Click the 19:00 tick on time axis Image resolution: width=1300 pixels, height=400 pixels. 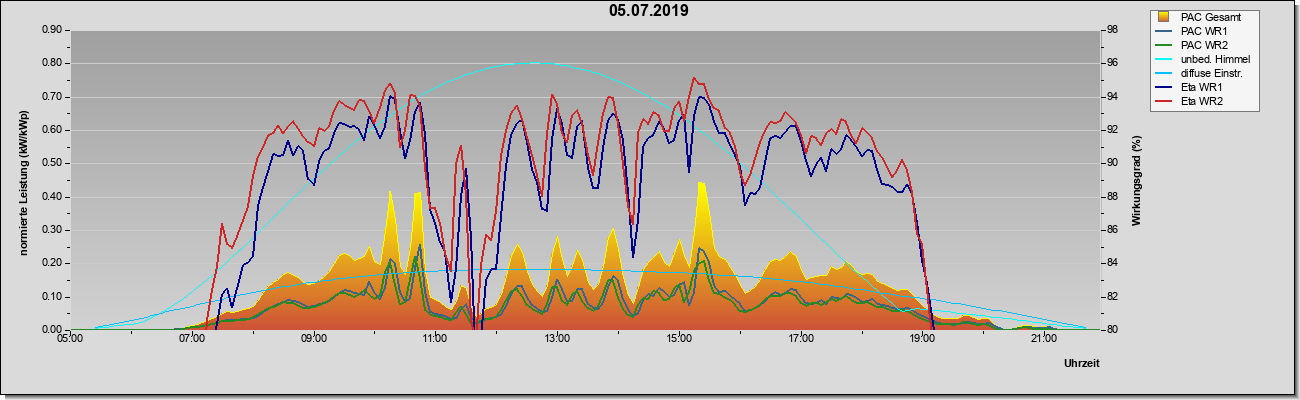(922, 340)
